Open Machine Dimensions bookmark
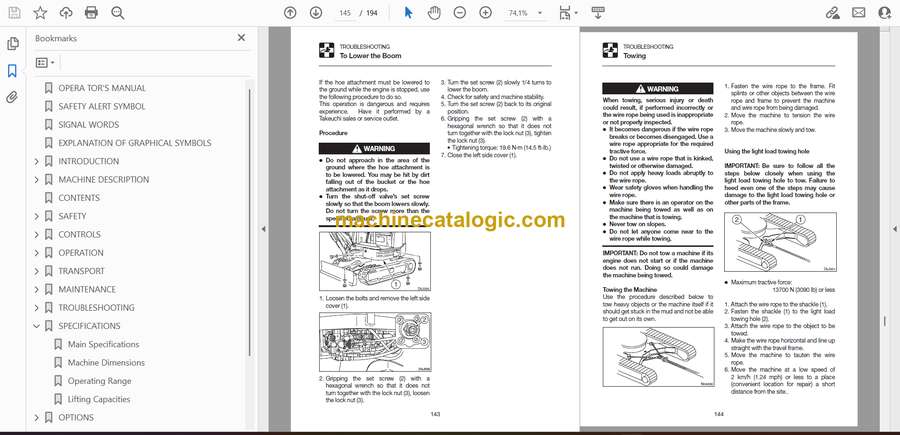This screenshot has width=900, height=435. 106,363
